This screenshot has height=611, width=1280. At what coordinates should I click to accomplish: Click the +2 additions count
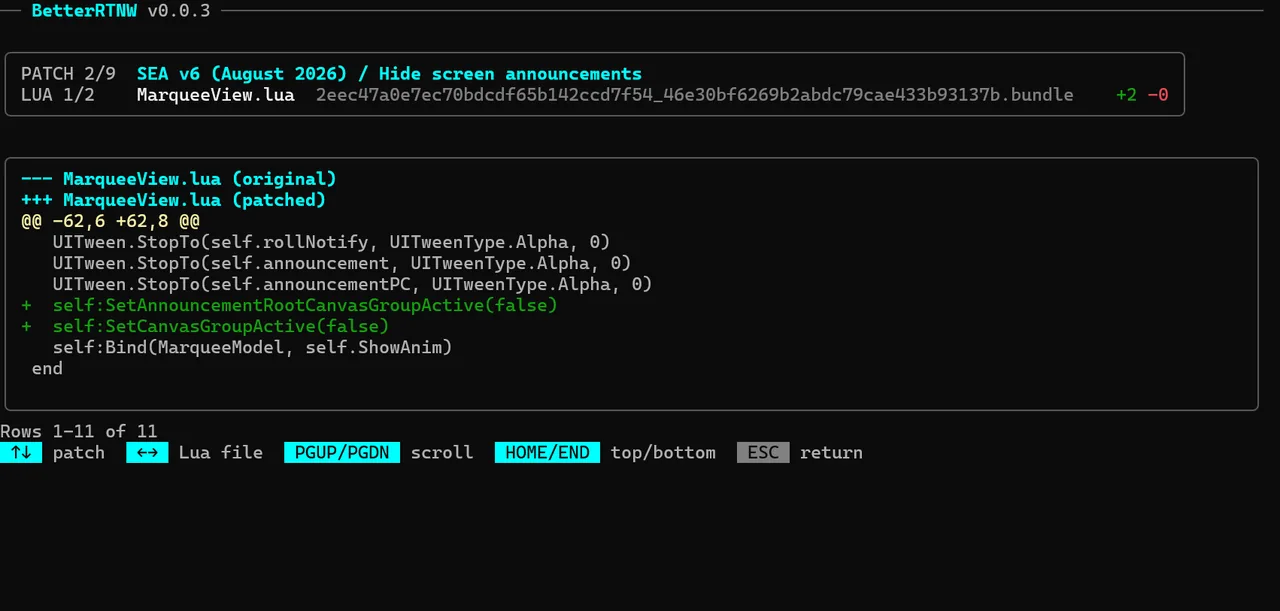[x=1126, y=95]
